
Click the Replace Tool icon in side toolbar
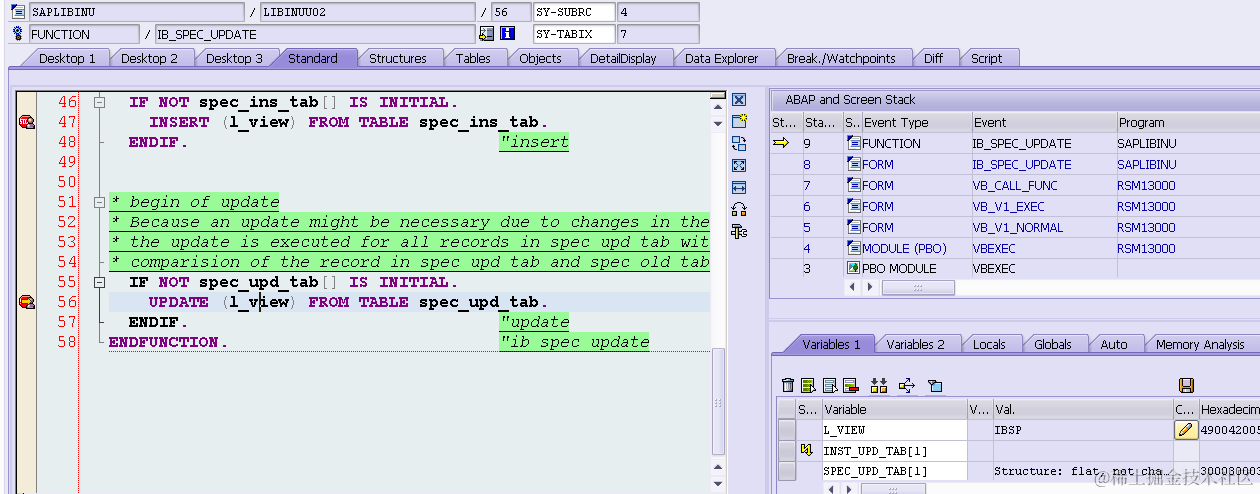[739, 143]
